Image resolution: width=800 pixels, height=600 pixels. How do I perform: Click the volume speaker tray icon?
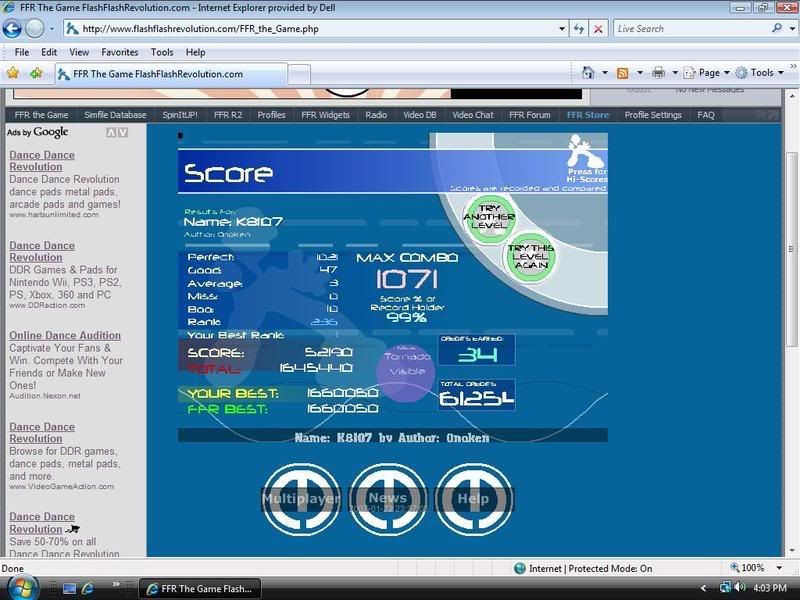pyautogui.click(x=740, y=588)
